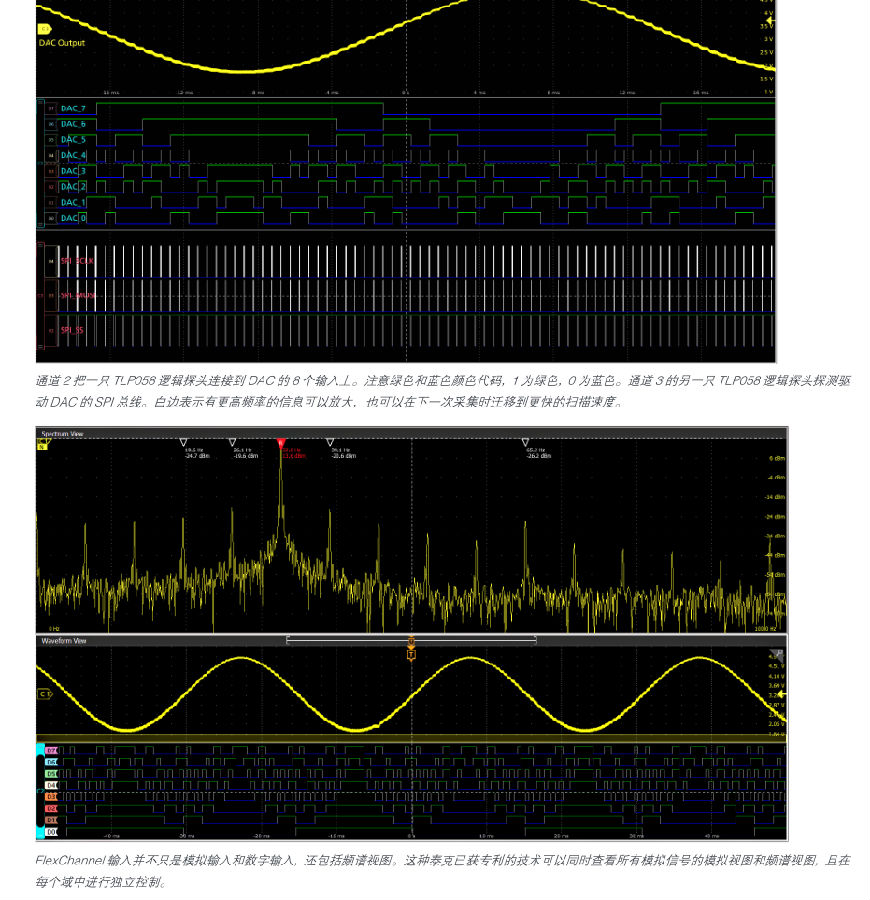The width and height of the screenshot is (870, 900).
Task: Select the DAC_4 digital channel label
Action: [x=73, y=155]
